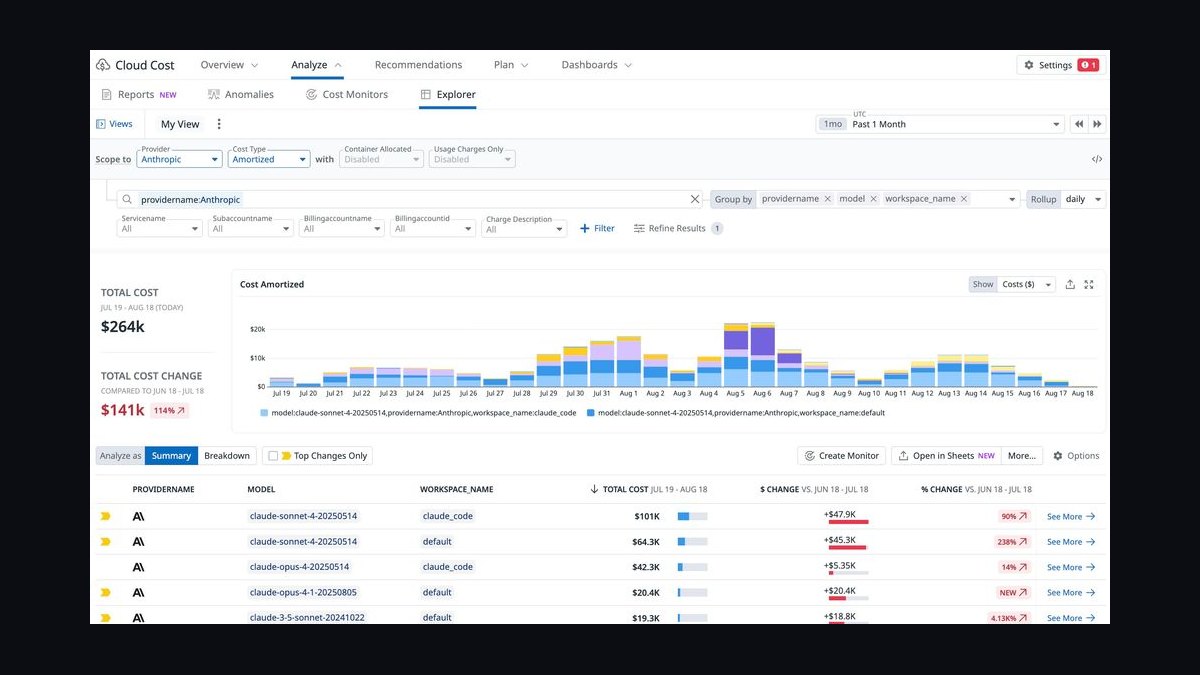Viewport: 1200px width, 675px height.
Task: Click the tall Aug 5 bar in chart
Action: pyautogui.click(x=736, y=355)
